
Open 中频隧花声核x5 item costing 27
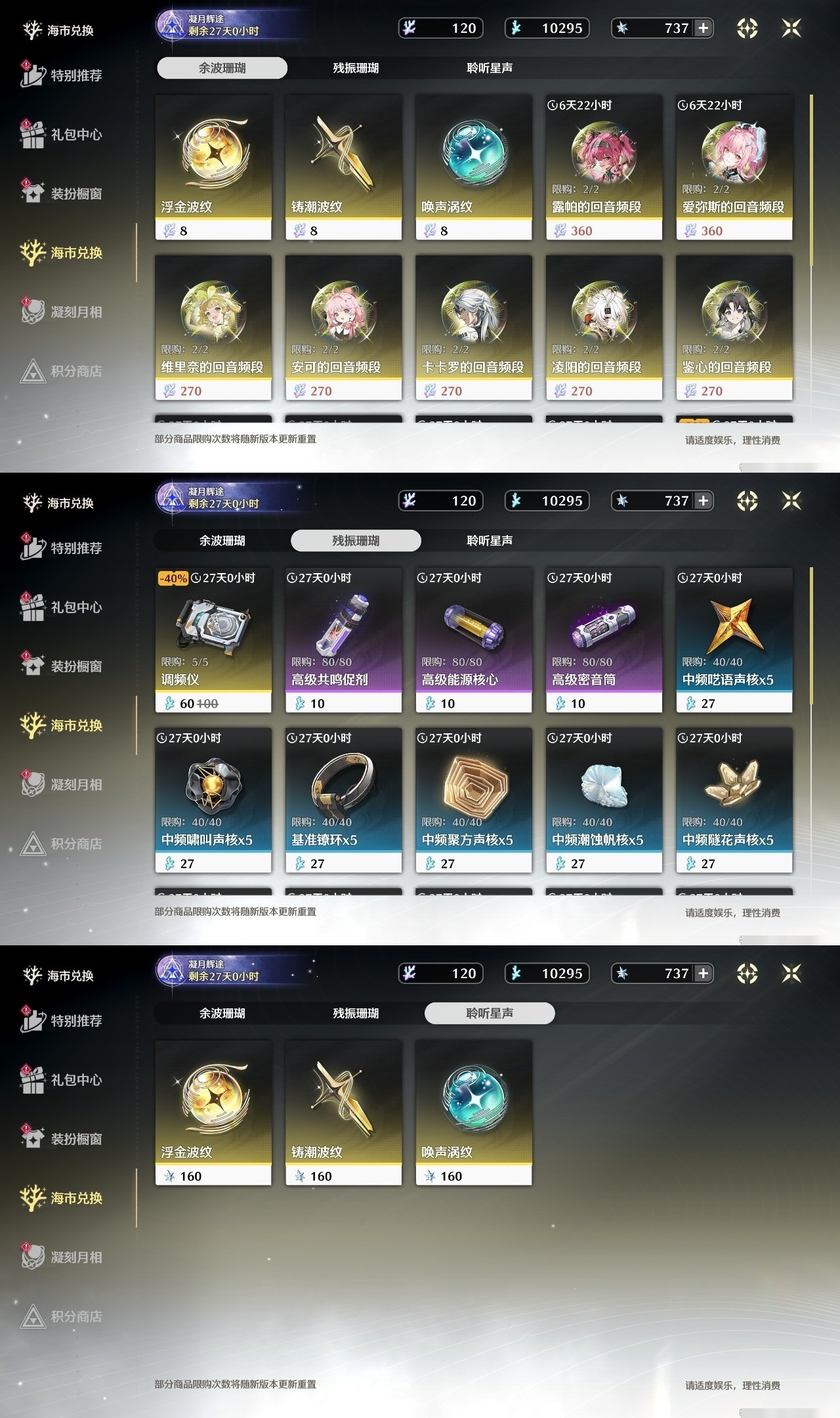coord(734,800)
